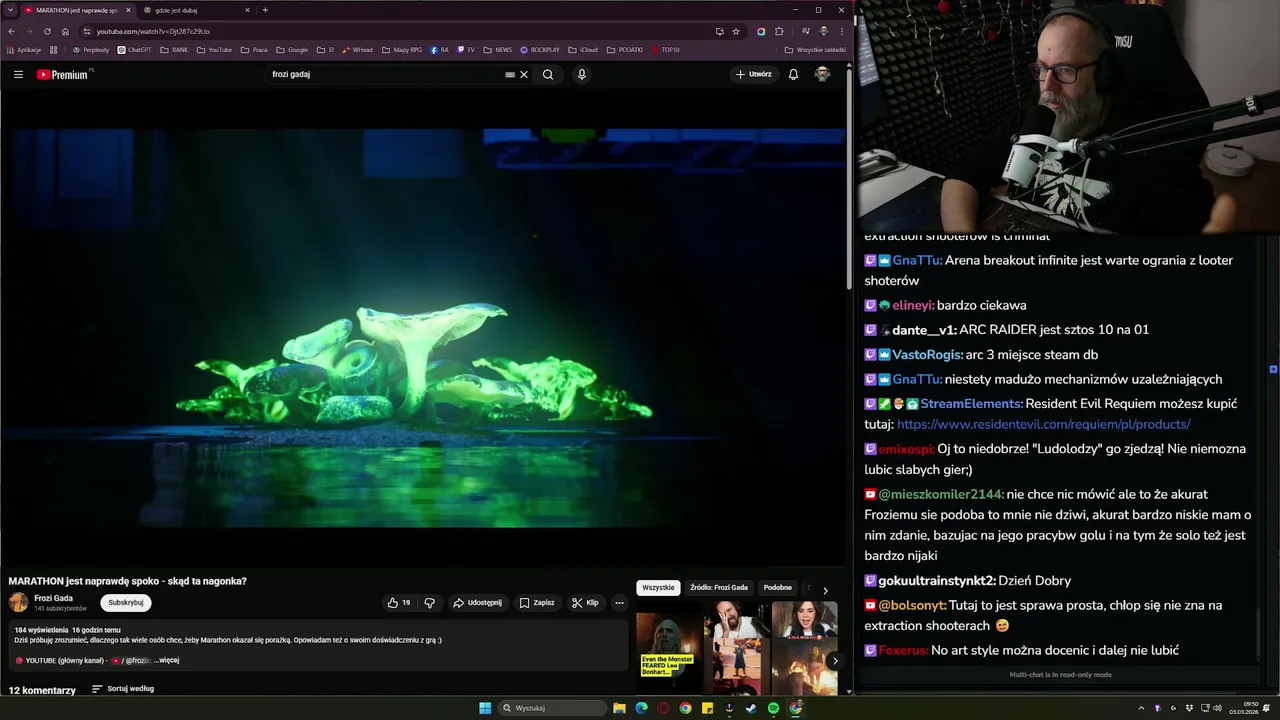Close the MARATHON YouTube tab
The height and width of the screenshot is (720, 1280).
(x=128, y=10)
